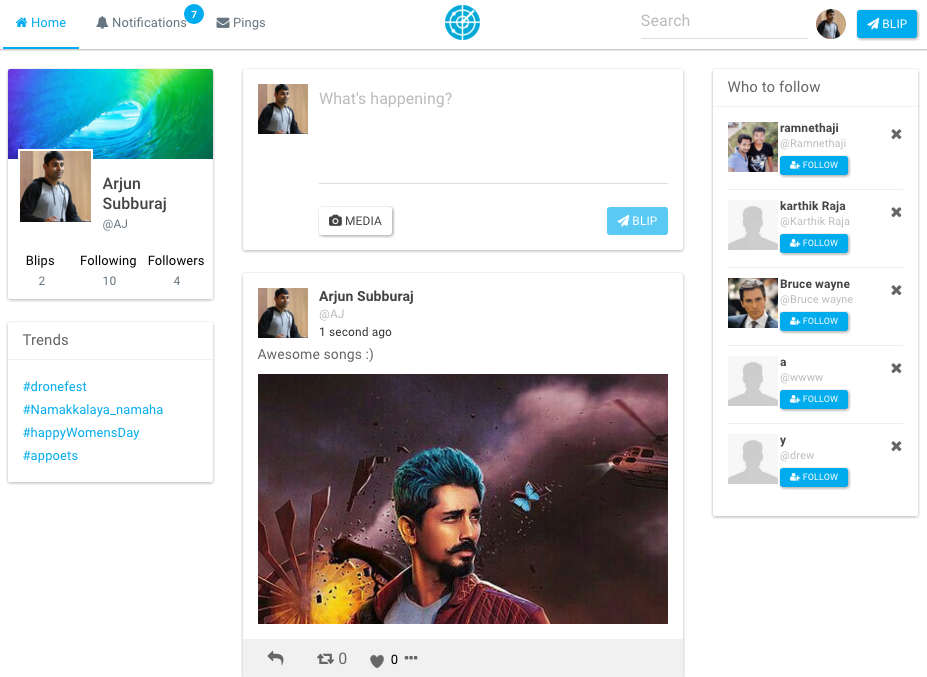This screenshot has height=677, width=927.
Task: Click the What's happening text box
Action: [493, 134]
